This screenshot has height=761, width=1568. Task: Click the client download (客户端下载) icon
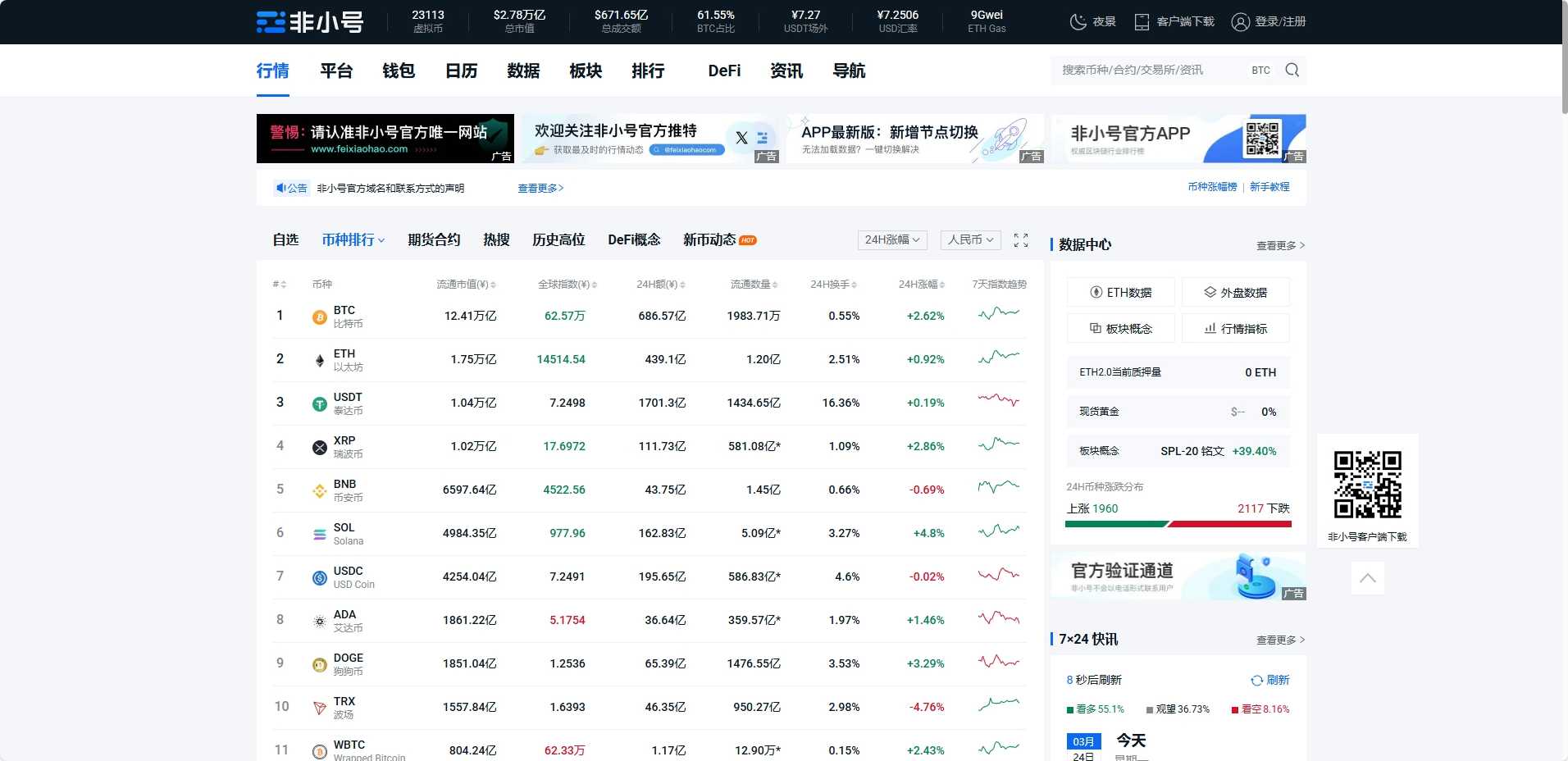(x=1142, y=22)
